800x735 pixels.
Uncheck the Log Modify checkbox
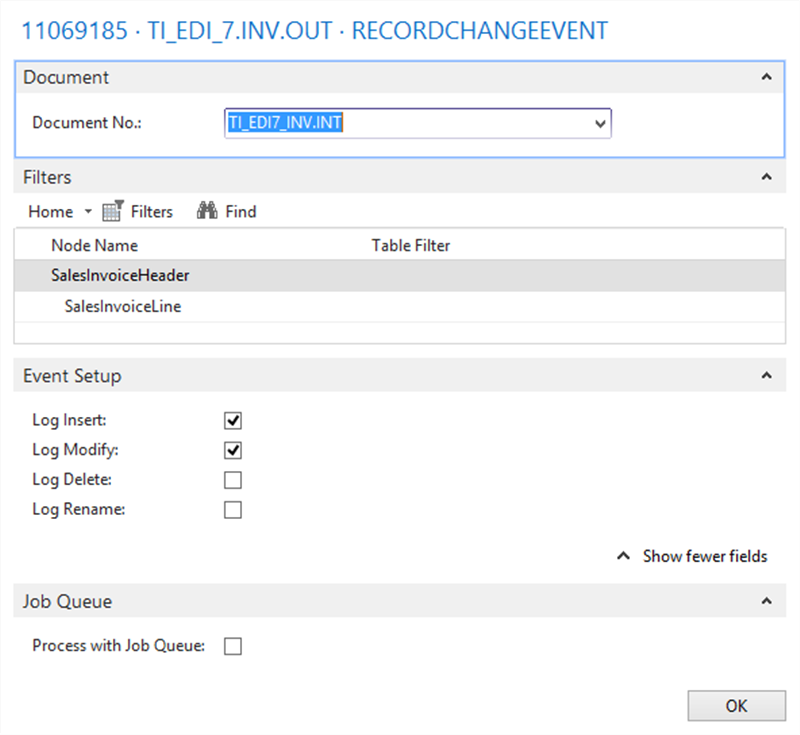(x=233, y=450)
